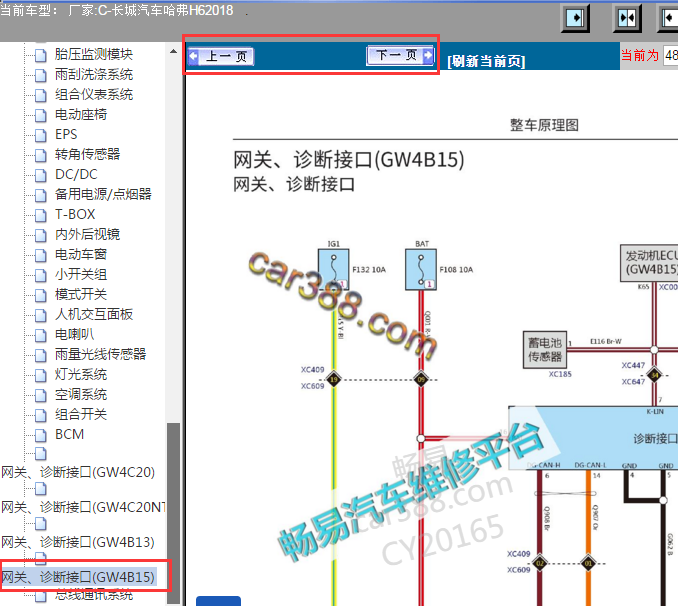This screenshot has height=606, width=678.
Task: Select 转角传感器 tree entry
Action: click(x=87, y=154)
